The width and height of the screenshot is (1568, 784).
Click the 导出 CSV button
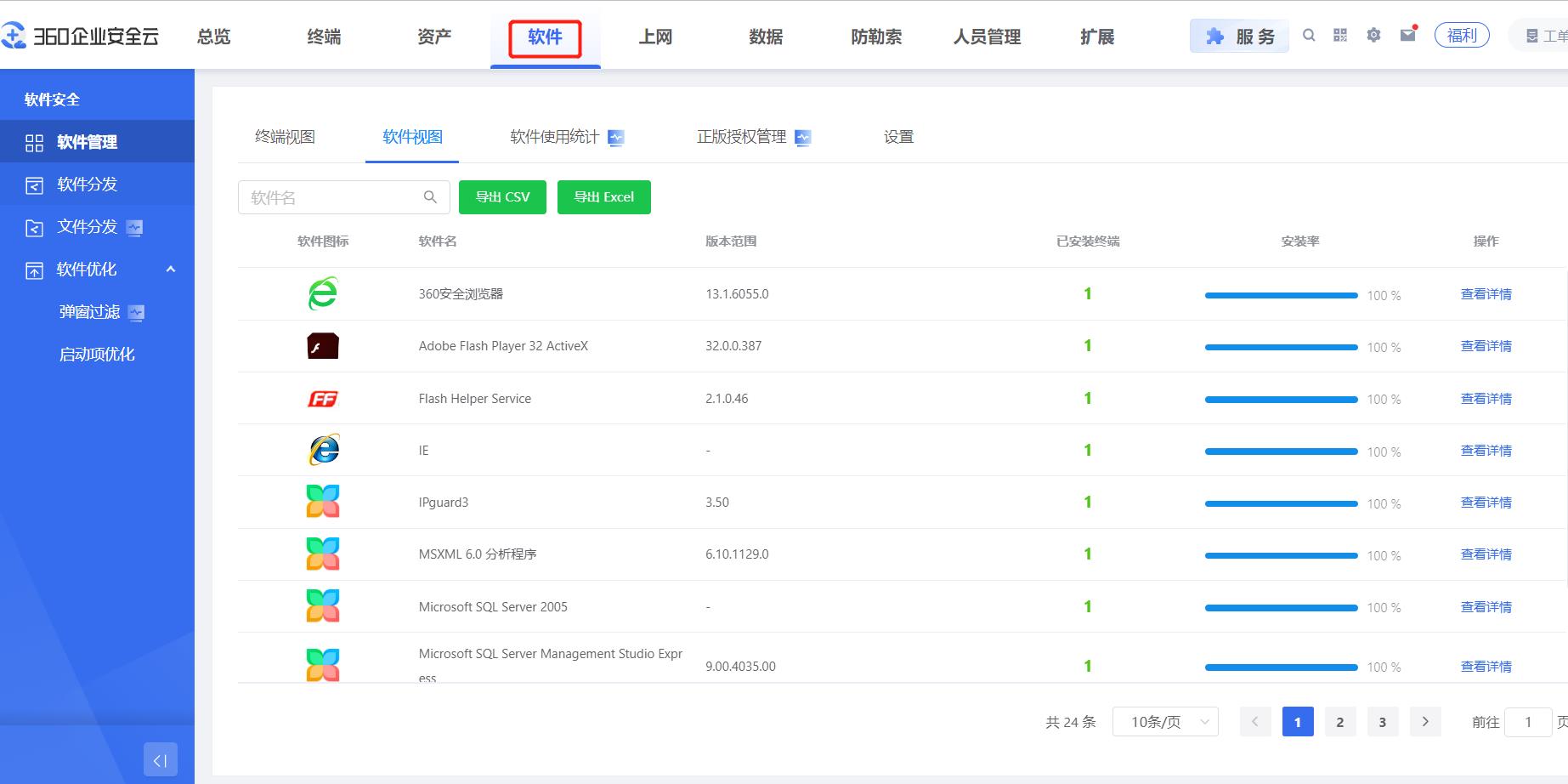point(502,197)
